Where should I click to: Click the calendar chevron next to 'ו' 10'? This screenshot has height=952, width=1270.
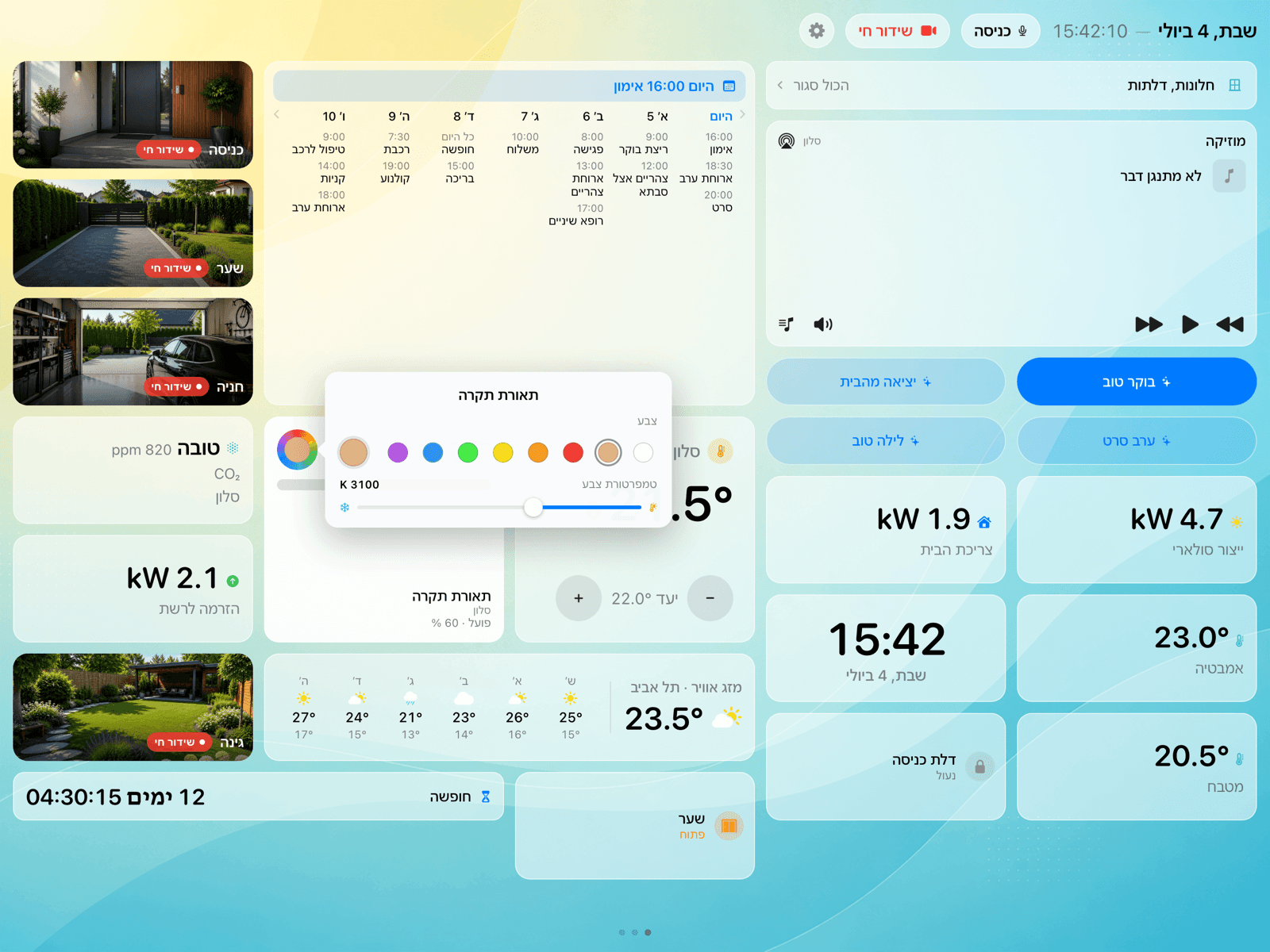[x=276, y=115]
